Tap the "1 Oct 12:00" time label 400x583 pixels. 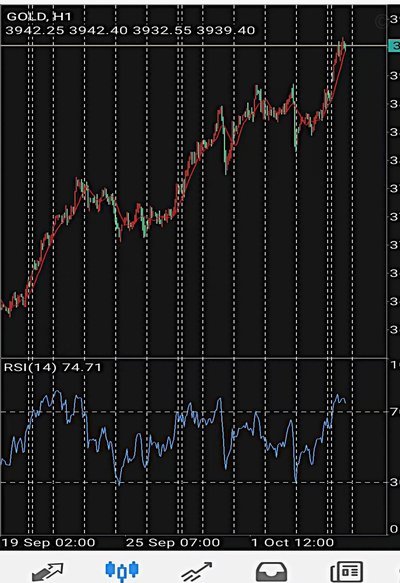click(x=293, y=542)
